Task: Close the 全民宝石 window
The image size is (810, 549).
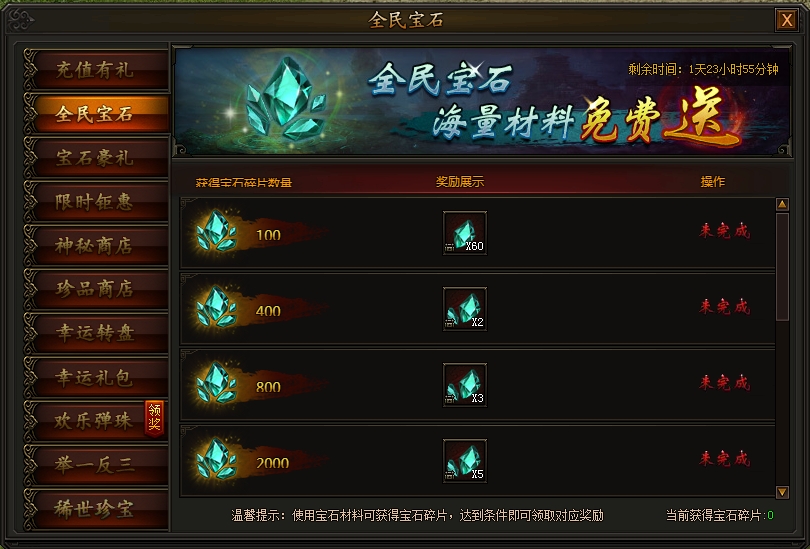Action: (x=786, y=20)
